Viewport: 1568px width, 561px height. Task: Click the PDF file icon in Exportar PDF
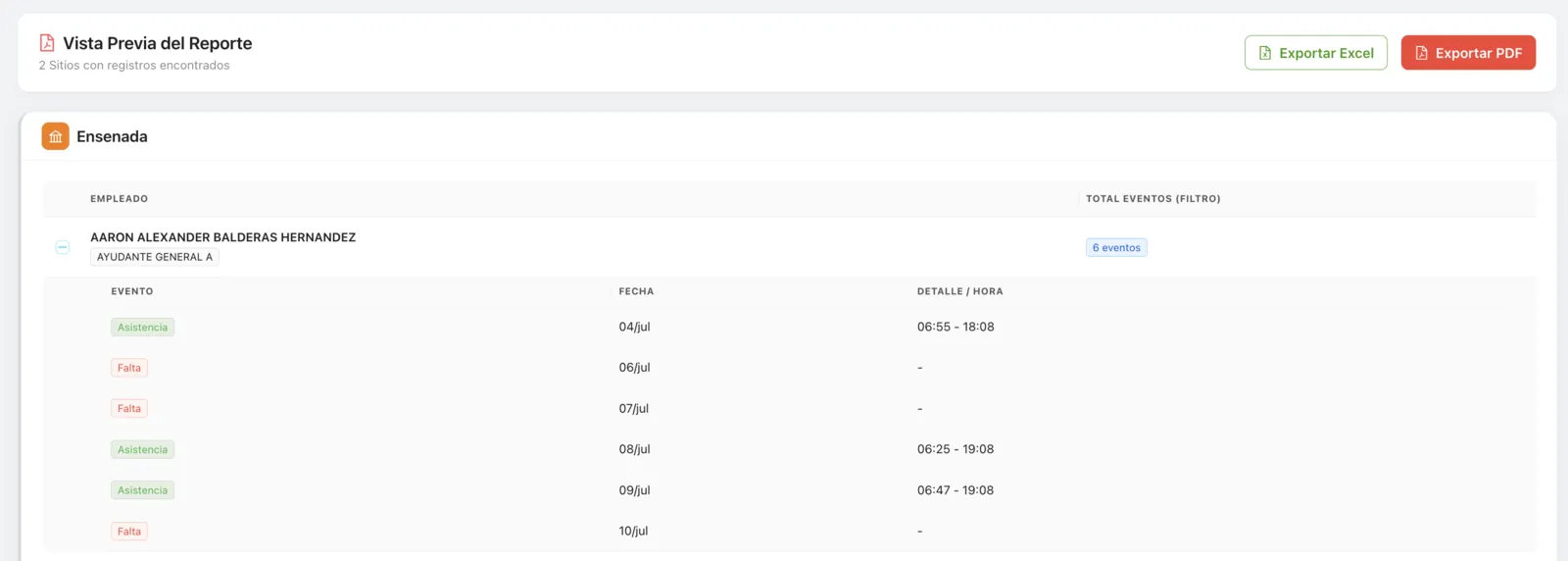coord(1421,53)
